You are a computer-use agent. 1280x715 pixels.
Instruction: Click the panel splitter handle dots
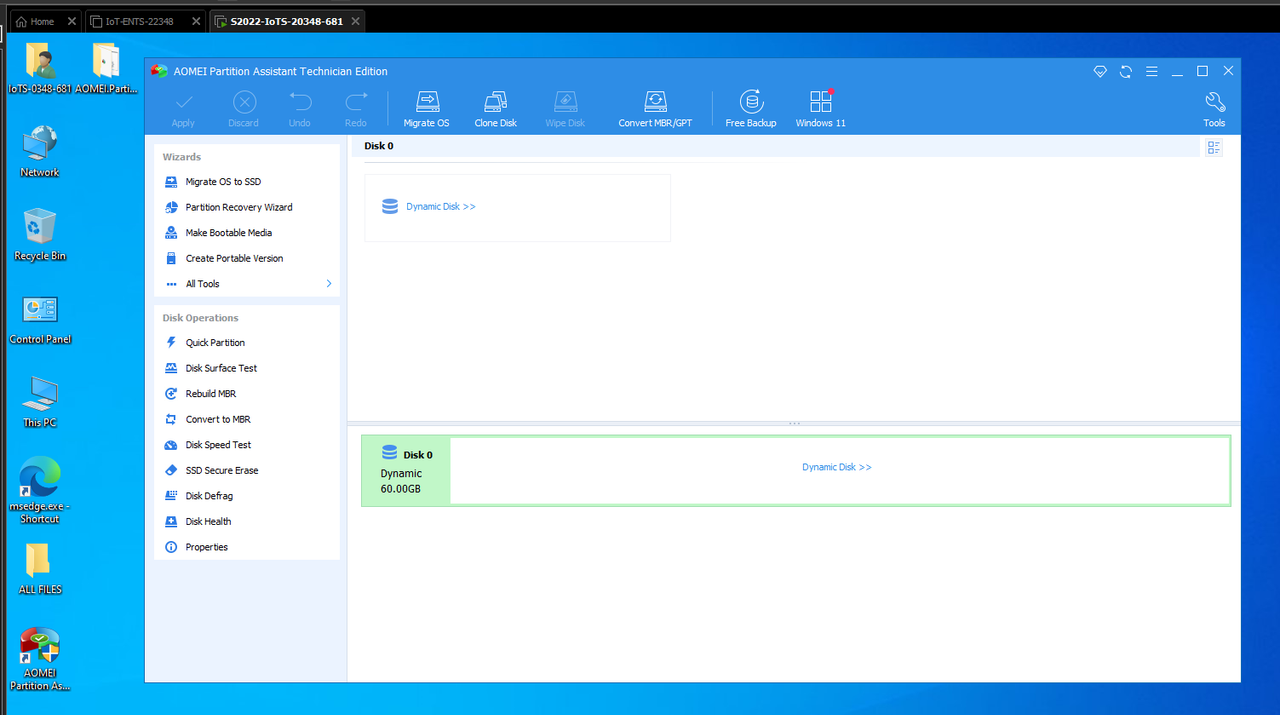(794, 424)
